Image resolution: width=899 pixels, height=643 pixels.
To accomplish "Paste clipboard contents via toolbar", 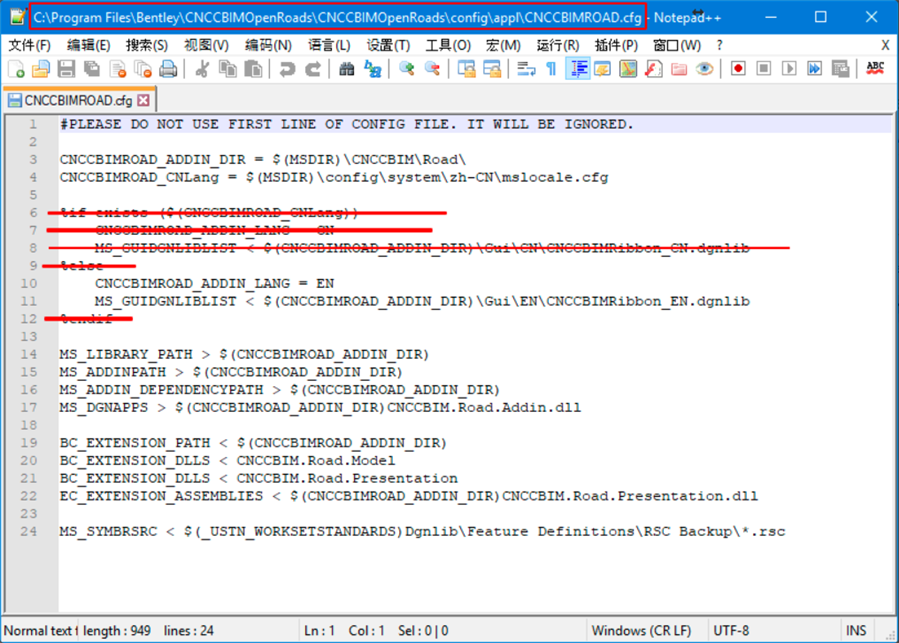I will pyautogui.click(x=253, y=69).
